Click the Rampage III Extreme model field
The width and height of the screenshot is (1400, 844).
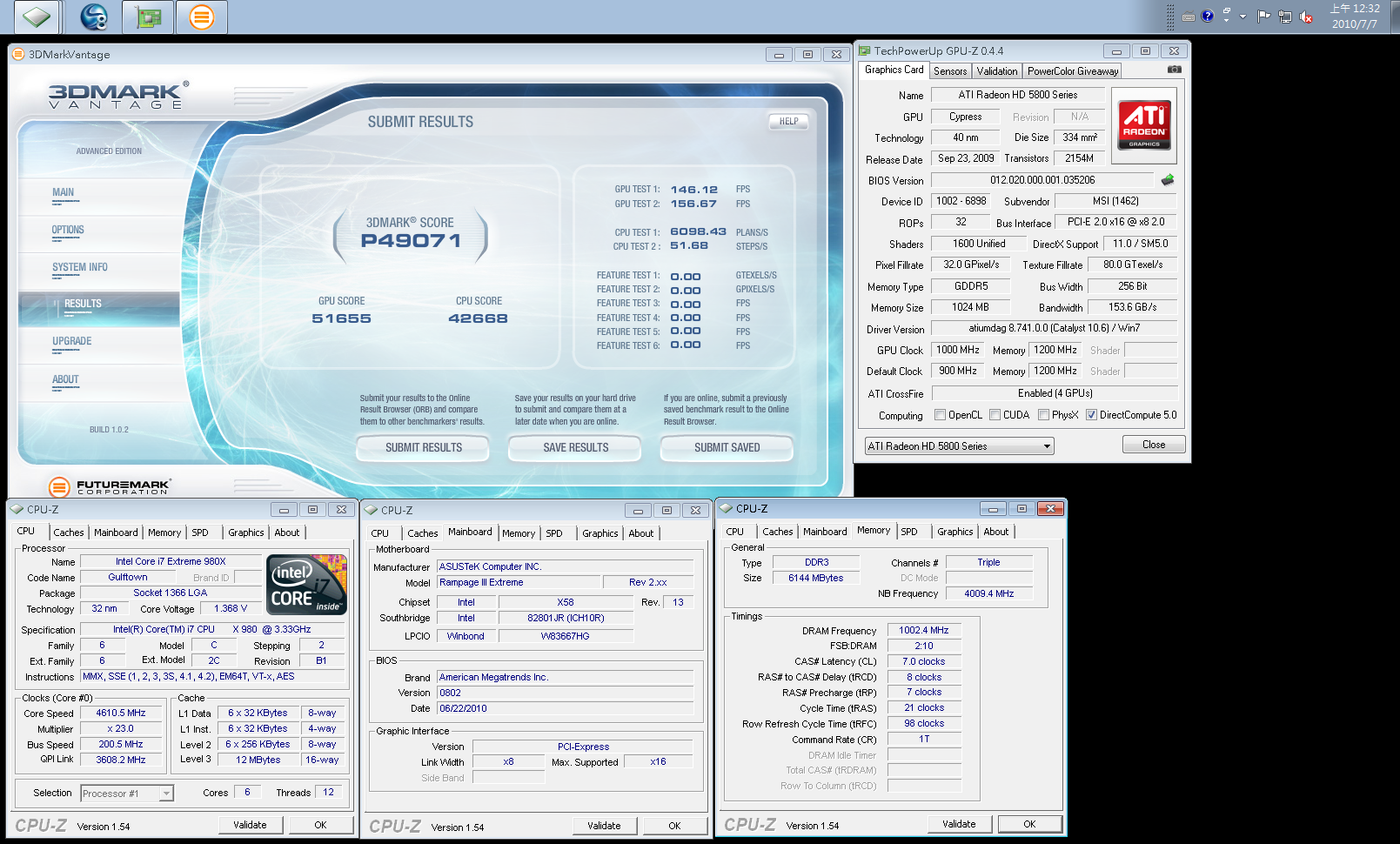click(519, 582)
